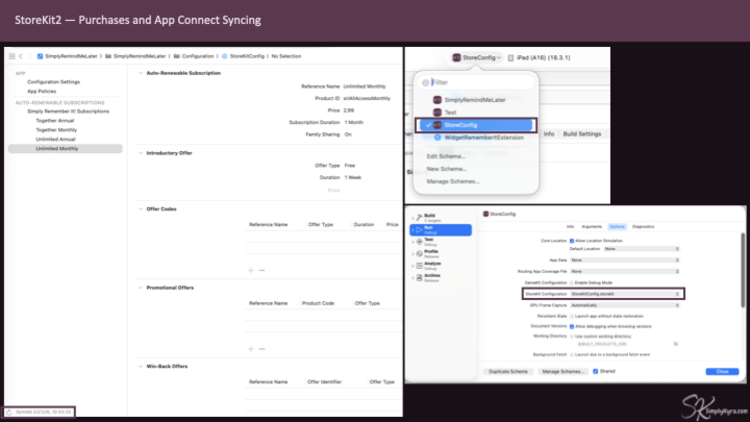The height and width of the screenshot is (422, 750).
Task: Collapse the Offer Codes section
Action: click(x=141, y=209)
